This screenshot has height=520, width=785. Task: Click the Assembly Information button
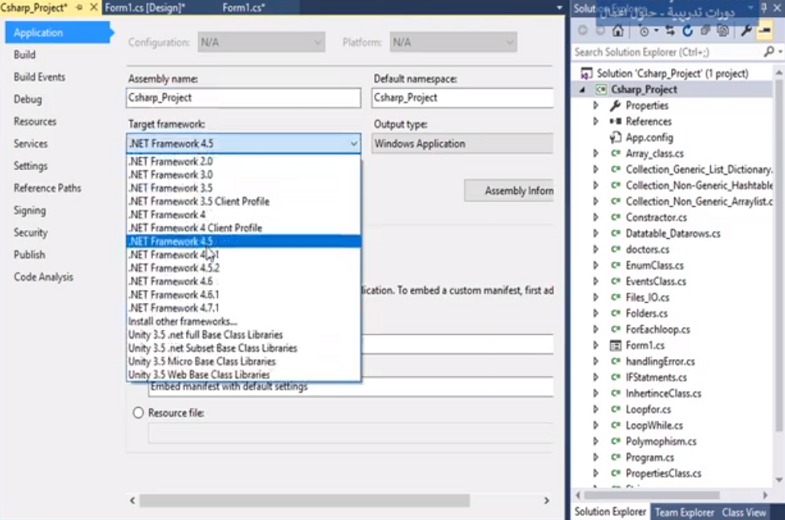(x=509, y=191)
